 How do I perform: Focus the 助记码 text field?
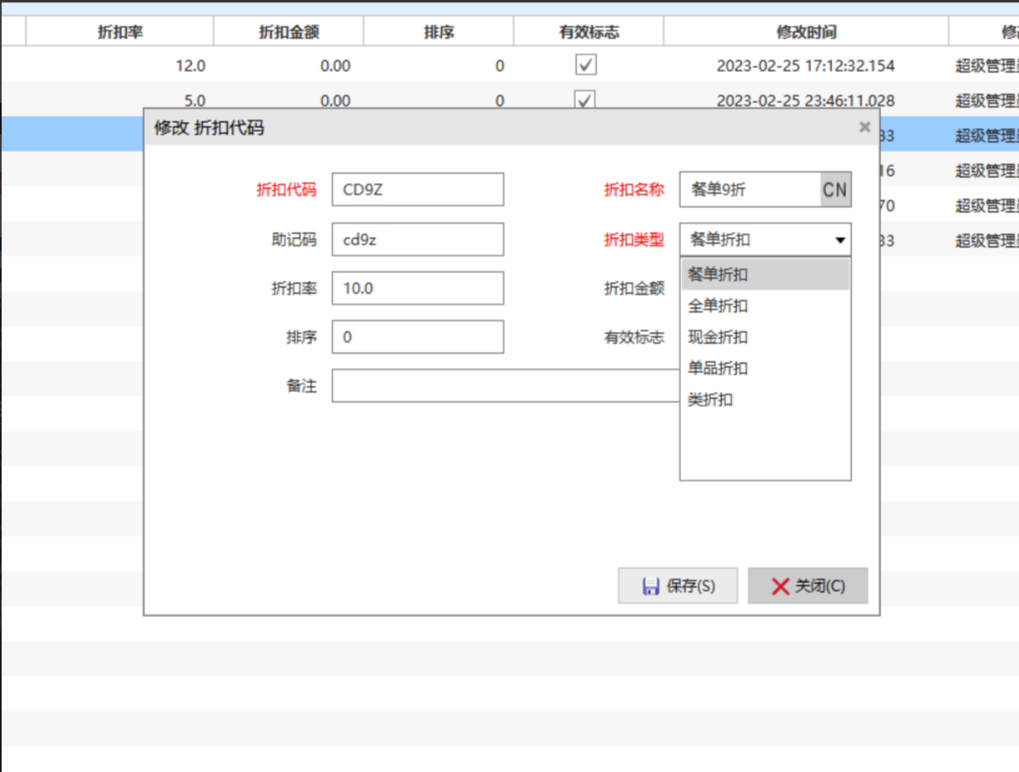point(417,240)
